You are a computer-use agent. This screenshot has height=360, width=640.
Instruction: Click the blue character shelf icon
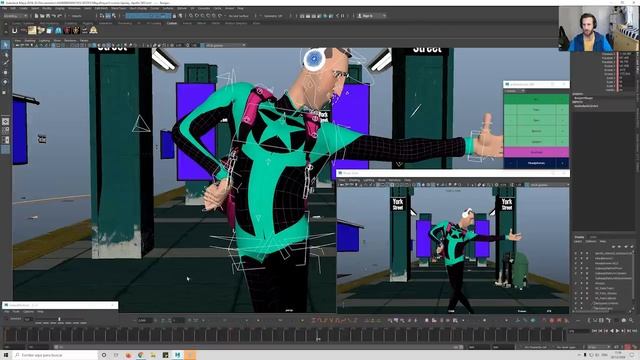[58, 31]
